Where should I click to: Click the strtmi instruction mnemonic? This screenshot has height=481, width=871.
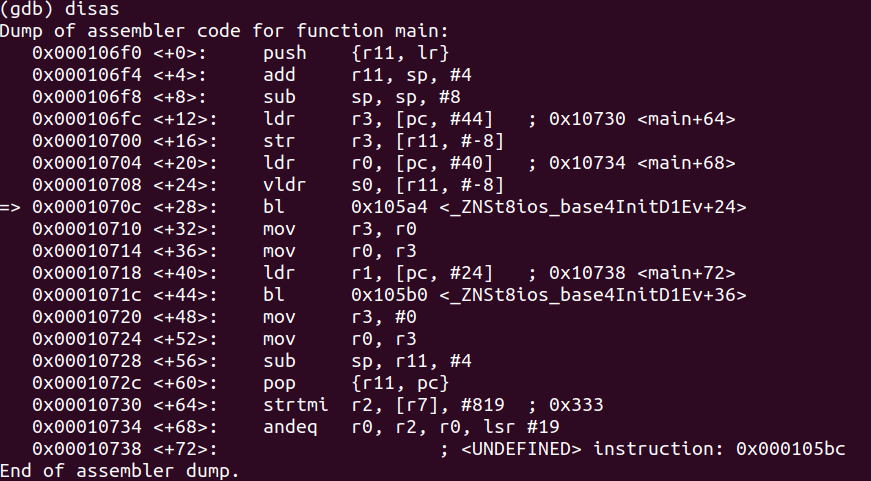[296, 405]
